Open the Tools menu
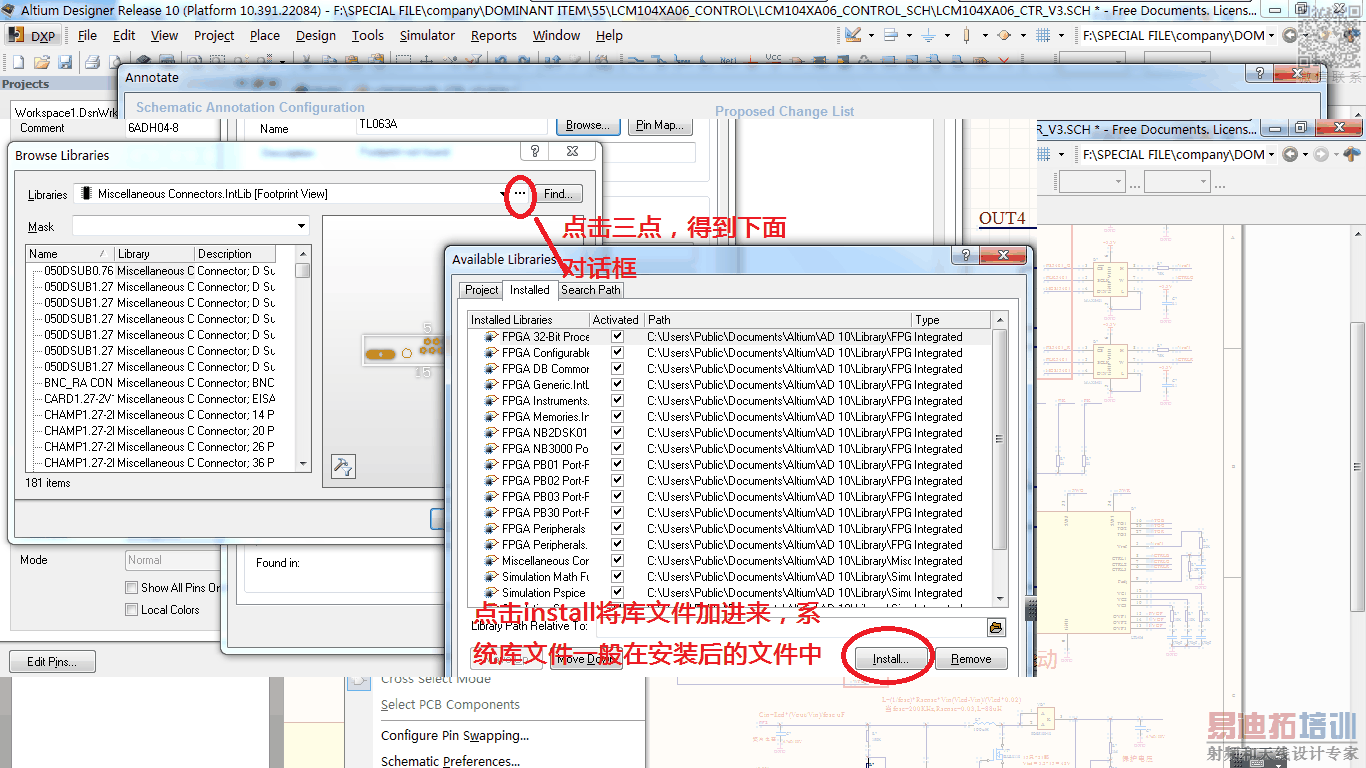Screen dimensions: 1366x768 point(367,35)
